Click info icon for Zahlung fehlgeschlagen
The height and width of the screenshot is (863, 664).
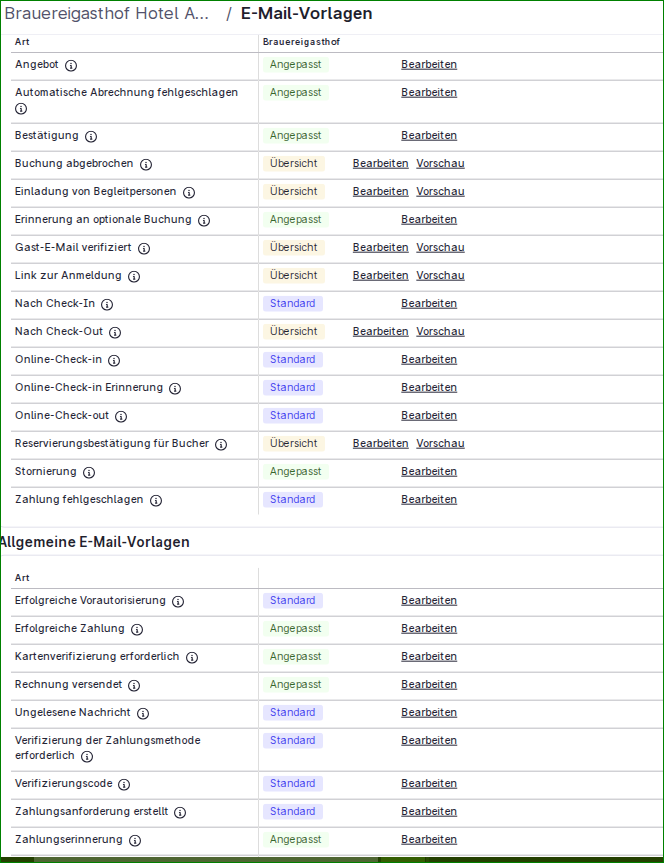[x=156, y=501]
